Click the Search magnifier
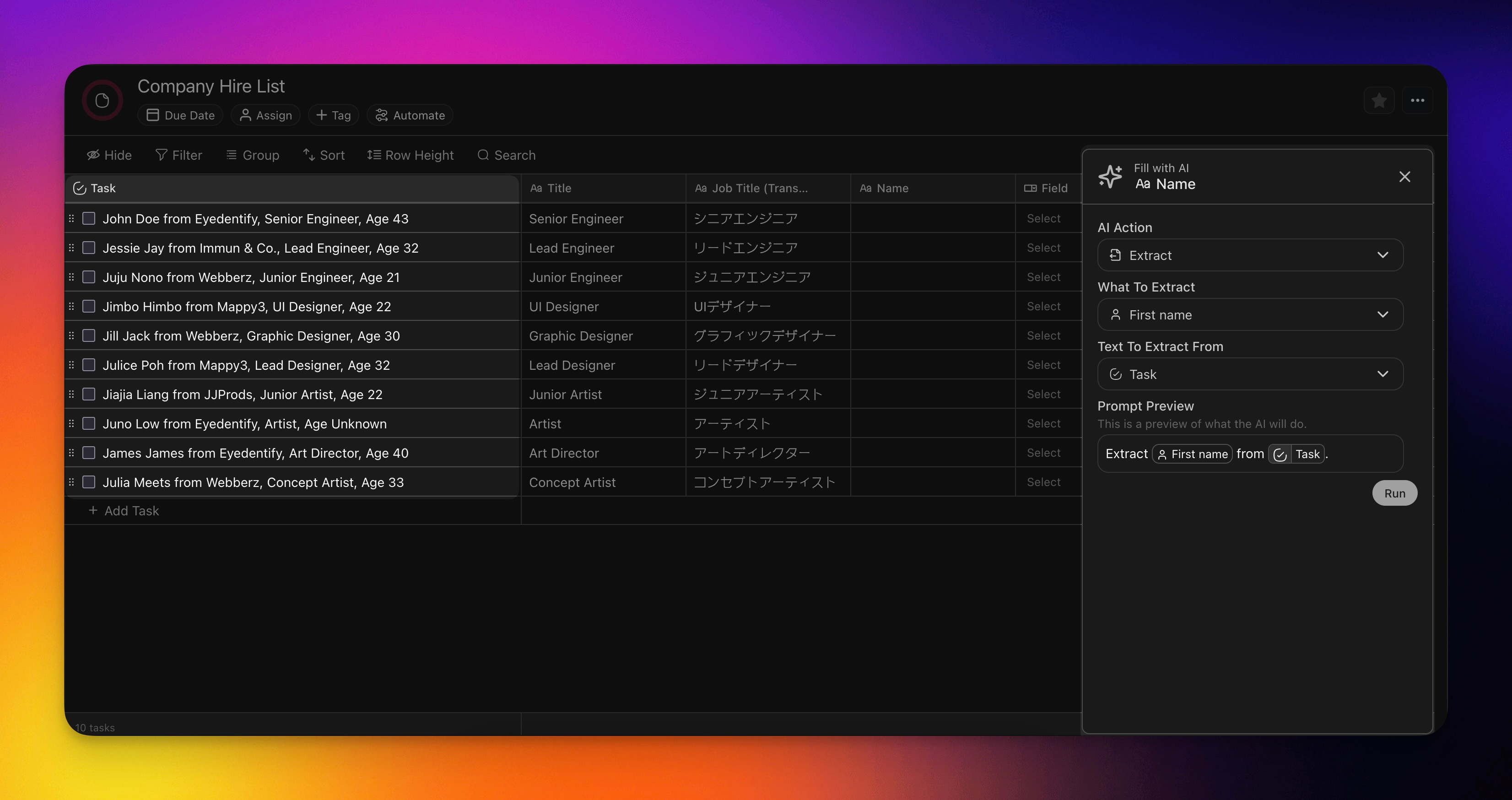This screenshot has height=800, width=1512. pos(506,155)
